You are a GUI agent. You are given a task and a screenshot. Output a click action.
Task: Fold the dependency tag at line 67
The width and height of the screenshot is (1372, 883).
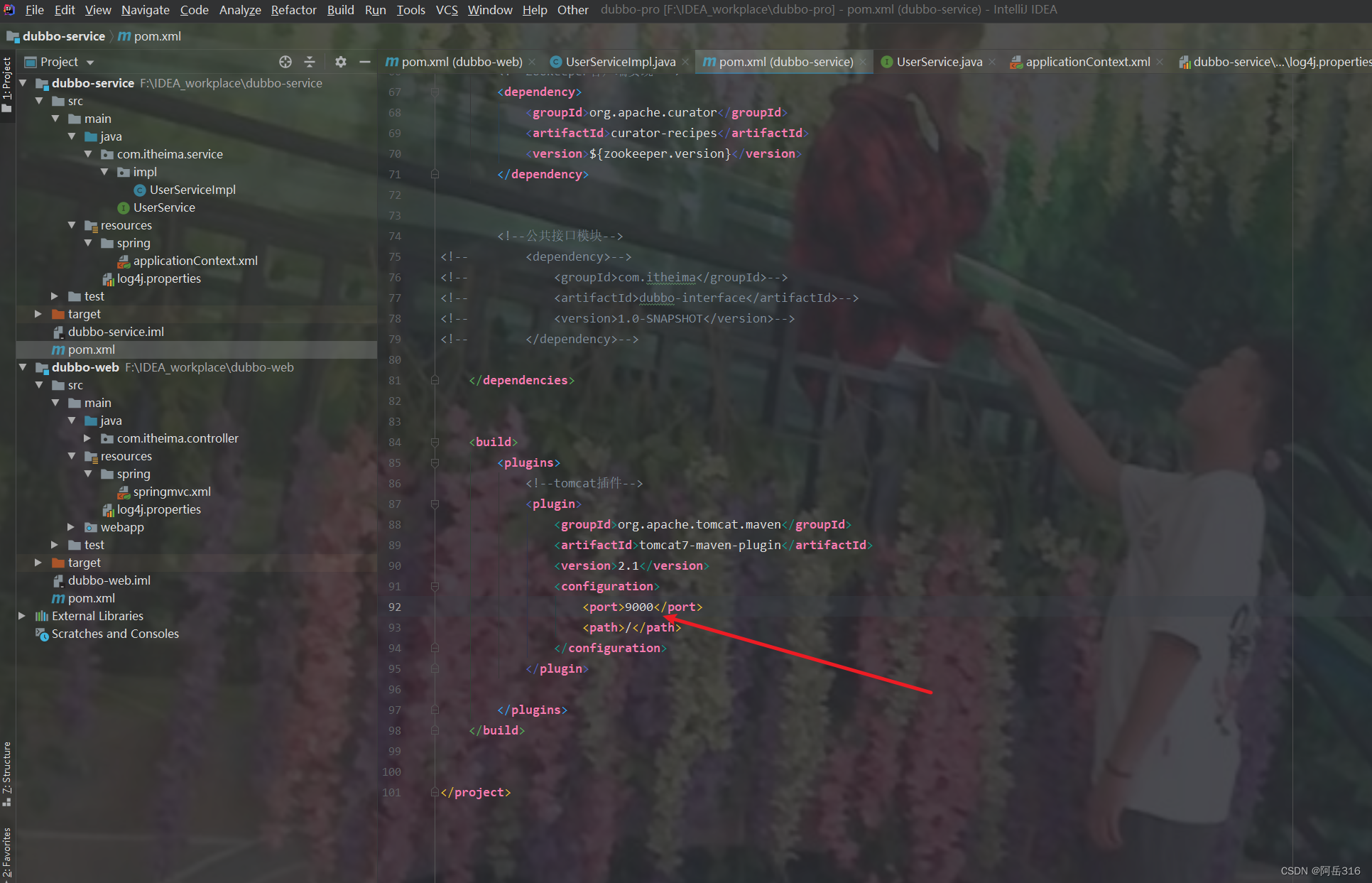[x=435, y=92]
